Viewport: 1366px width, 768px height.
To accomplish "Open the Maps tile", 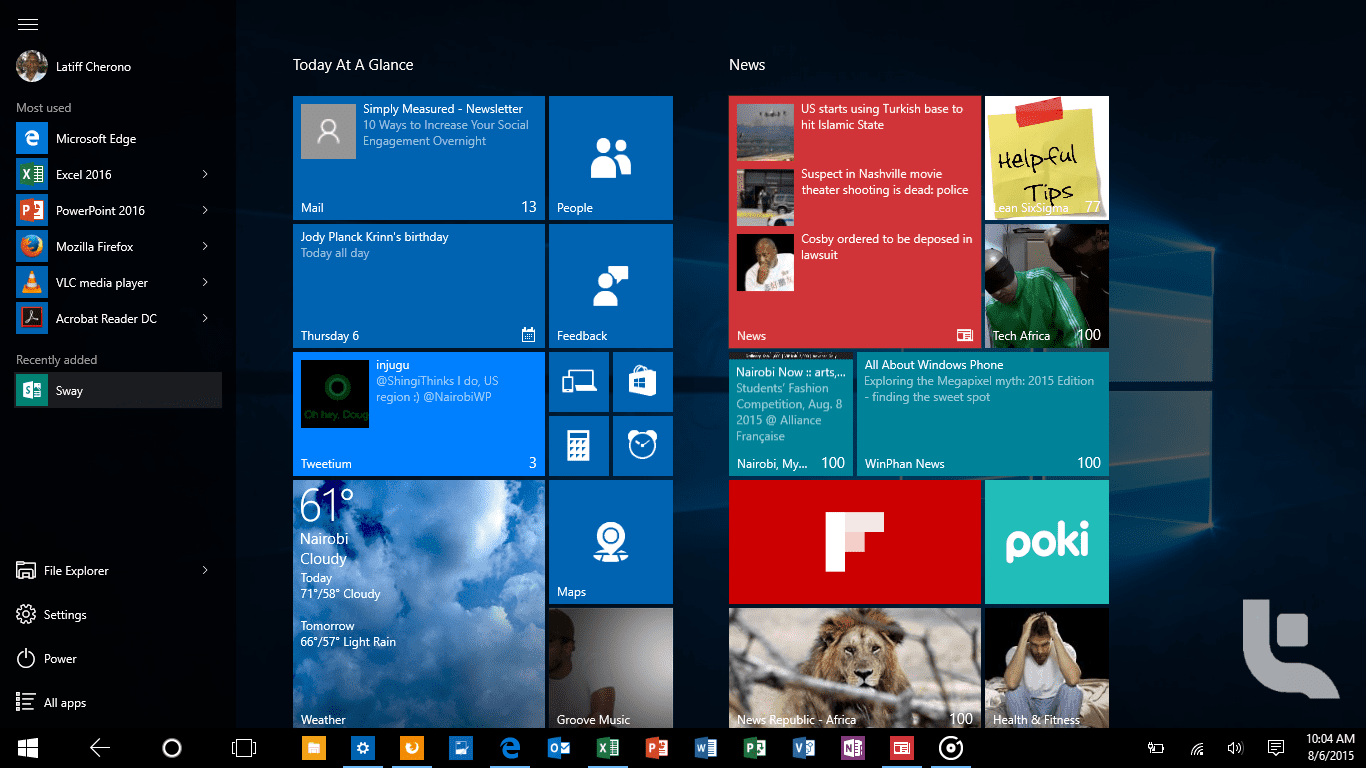I will [611, 542].
